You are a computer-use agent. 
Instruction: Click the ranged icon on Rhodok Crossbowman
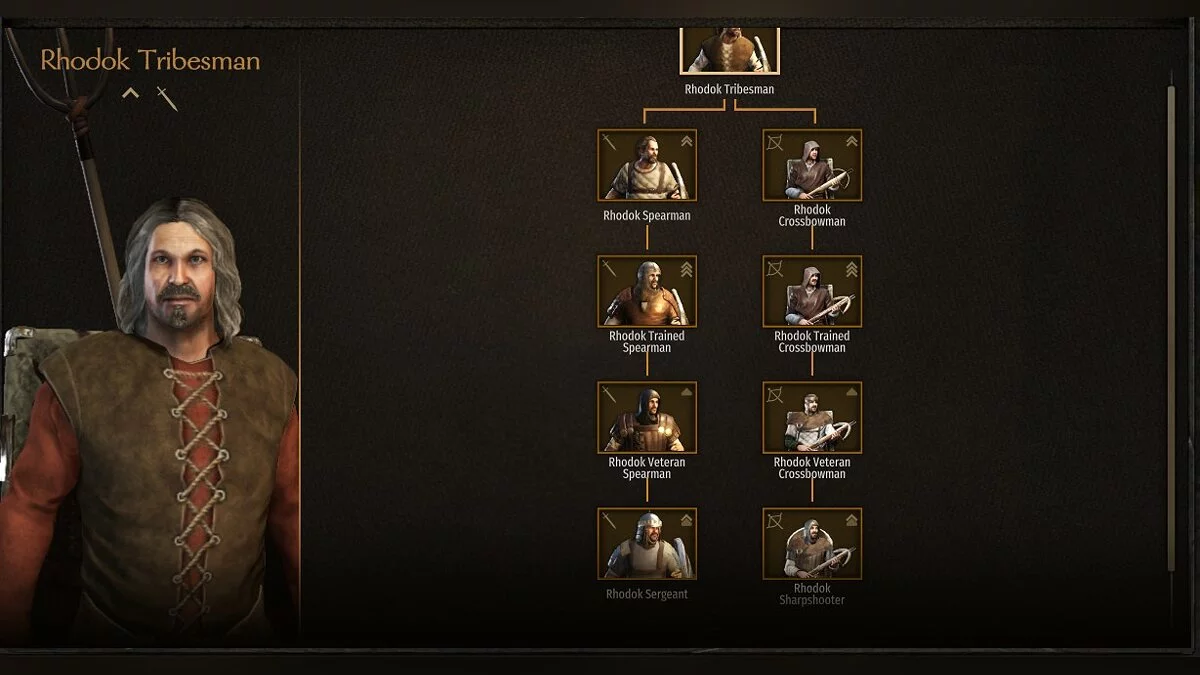click(x=774, y=142)
